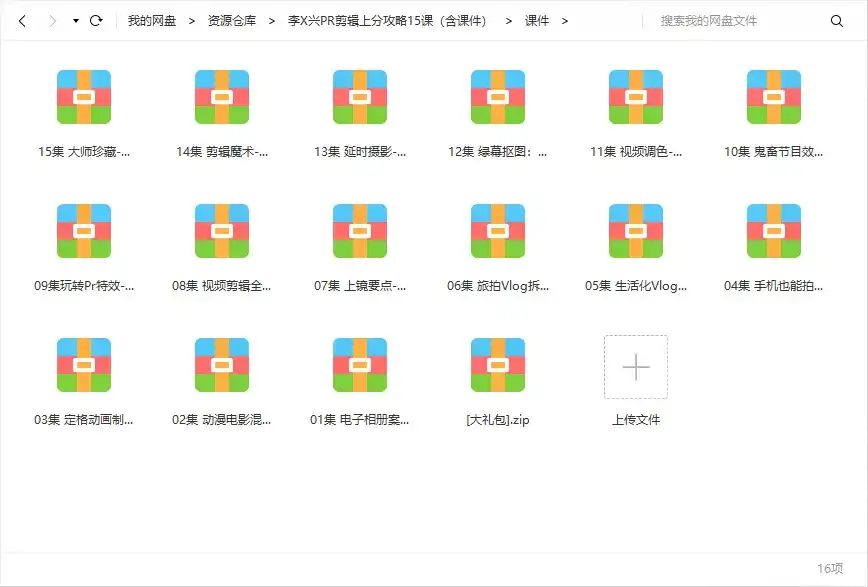Click the chevron after 课件 breadcrumb
The width and height of the screenshot is (868, 587).
click(564, 18)
